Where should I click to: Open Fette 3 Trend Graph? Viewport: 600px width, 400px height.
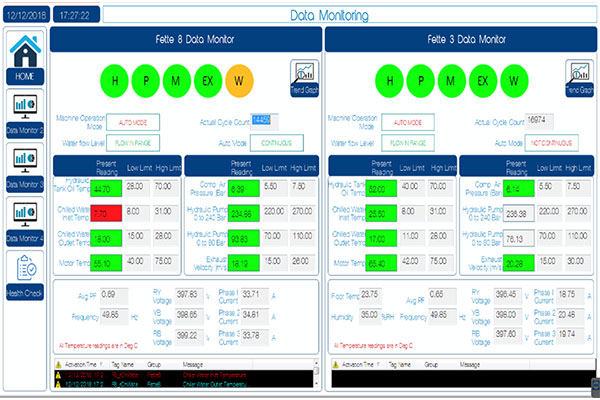click(x=580, y=77)
